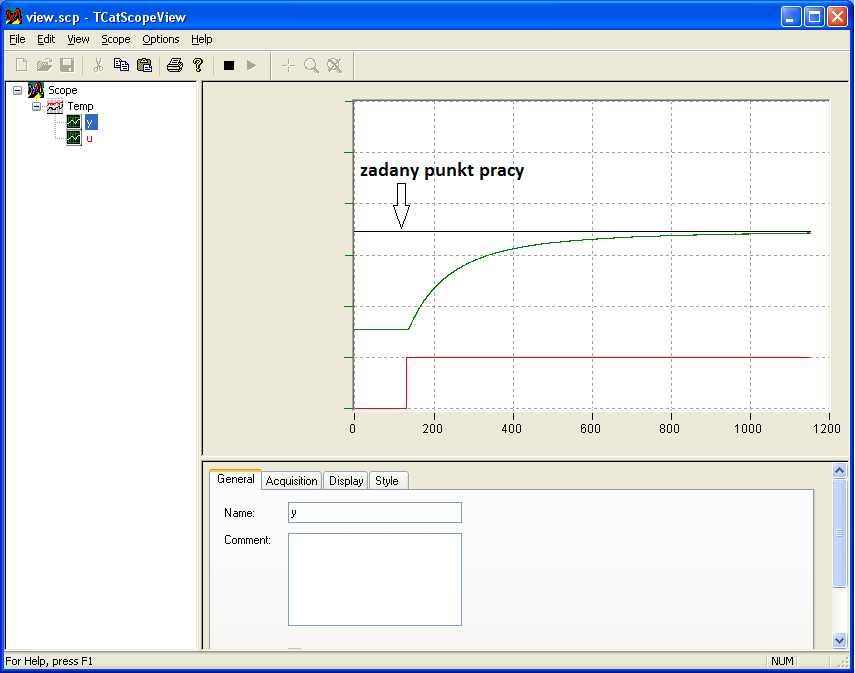Click the New document toolbar icon
The width and height of the screenshot is (855, 673).
(22, 65)
